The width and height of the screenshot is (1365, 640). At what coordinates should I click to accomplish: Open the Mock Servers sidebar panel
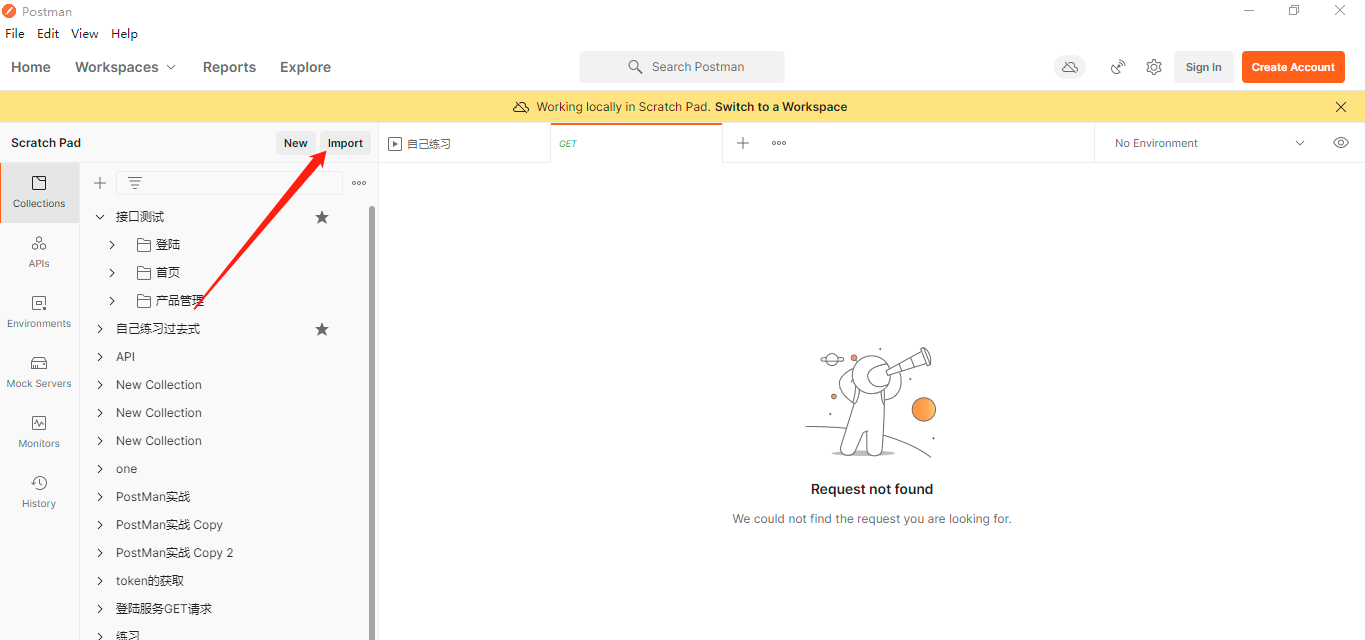39,373
